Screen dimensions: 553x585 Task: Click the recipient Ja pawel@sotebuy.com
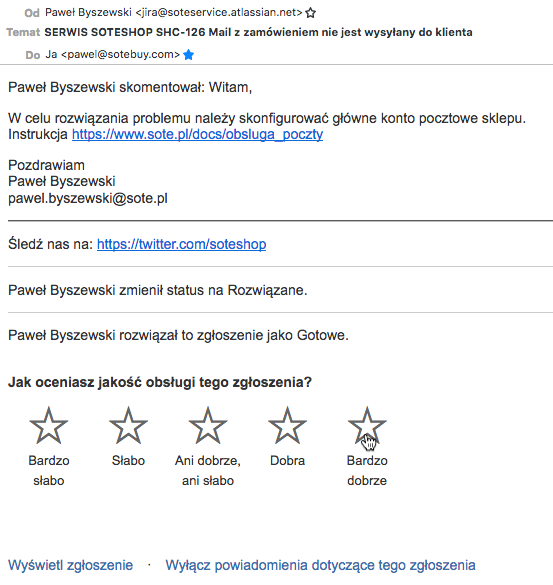[113, 54]
